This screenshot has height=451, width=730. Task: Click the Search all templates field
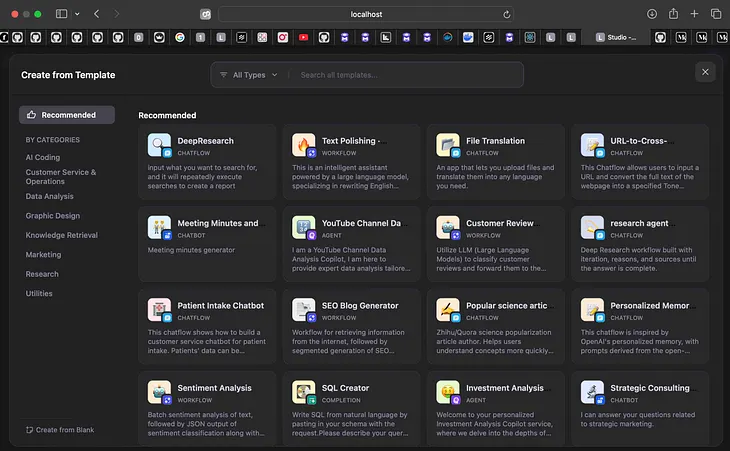pyautogui.click(x=408, y=74)
